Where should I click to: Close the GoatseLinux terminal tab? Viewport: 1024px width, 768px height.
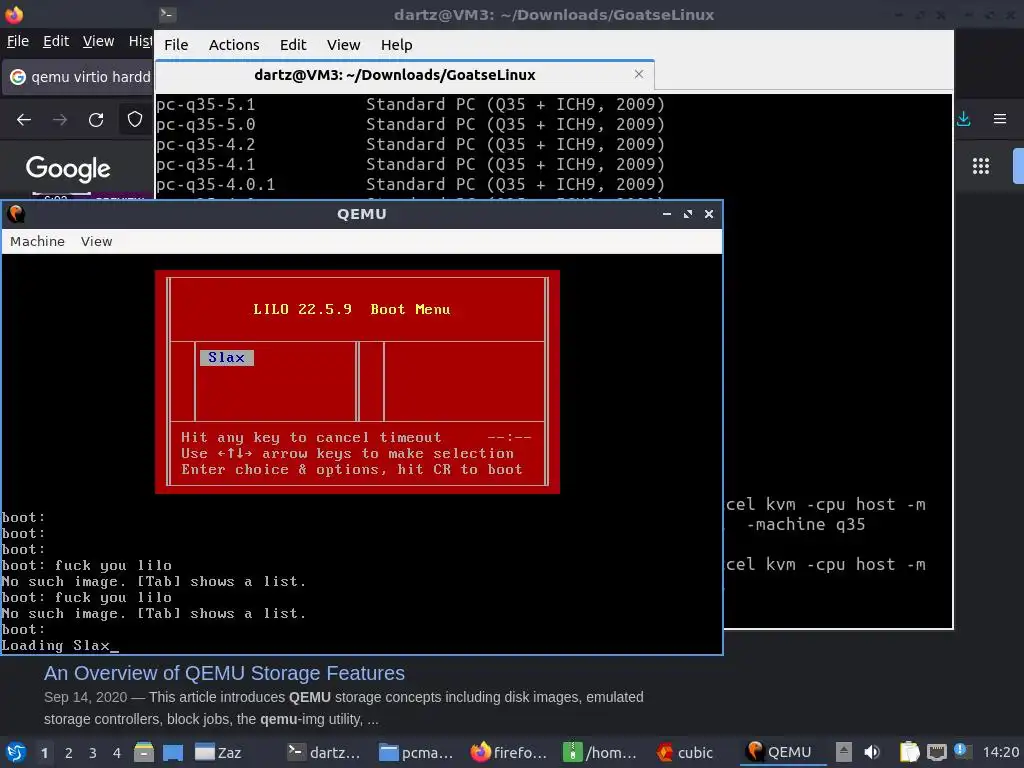pos(639,74)
